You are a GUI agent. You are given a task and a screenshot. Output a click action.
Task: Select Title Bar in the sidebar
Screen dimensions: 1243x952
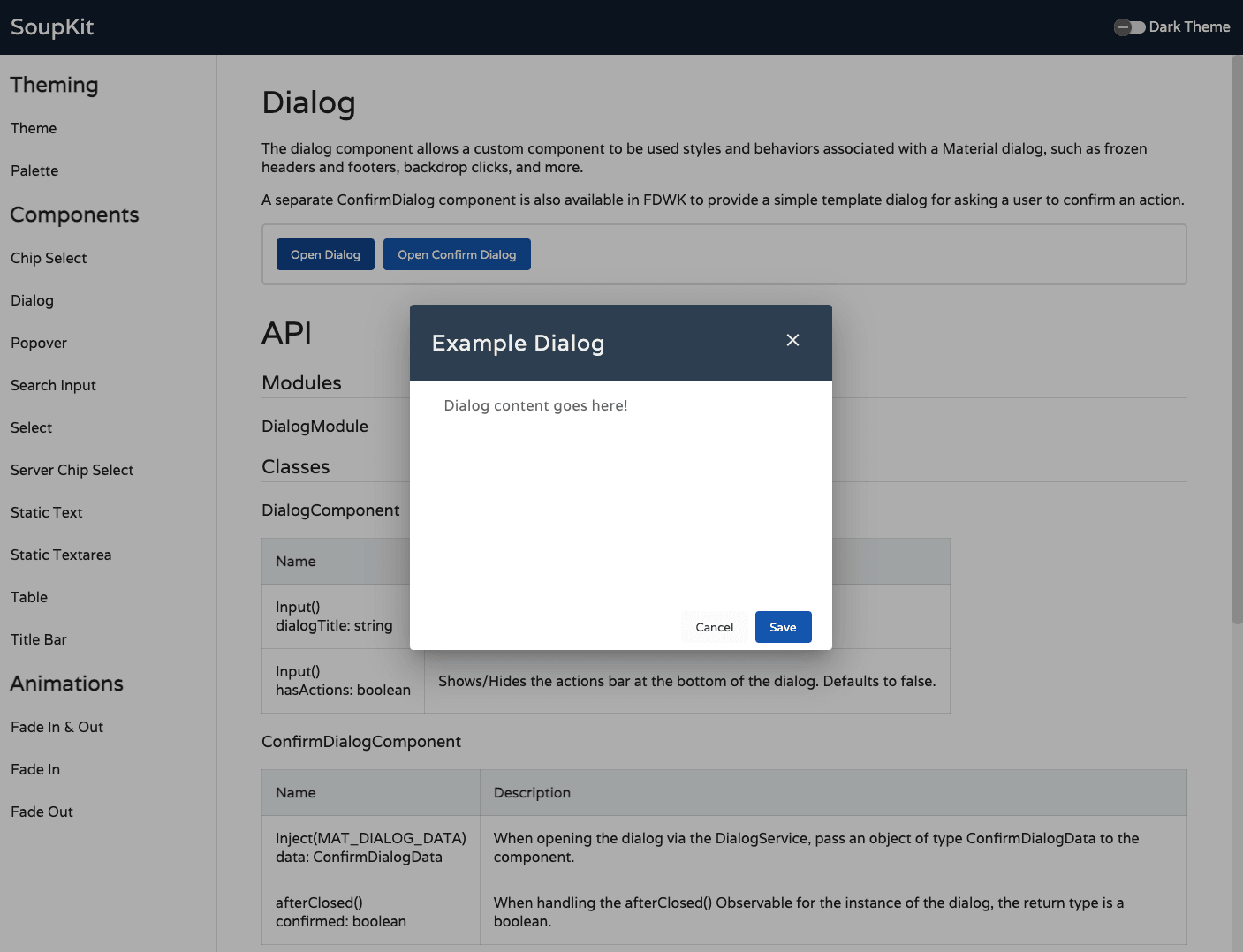pyautogui.click(x=38, y=639)
